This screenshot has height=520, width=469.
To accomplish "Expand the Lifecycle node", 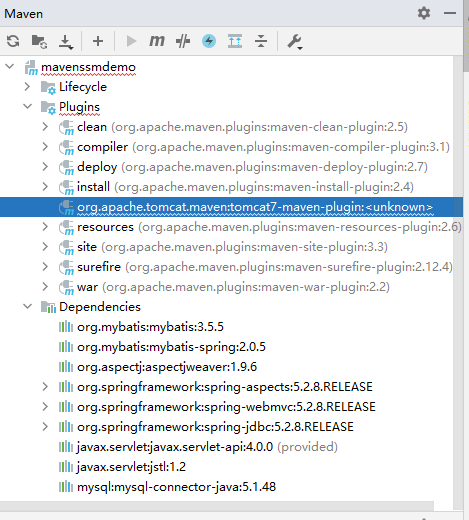I will (27, 87).
